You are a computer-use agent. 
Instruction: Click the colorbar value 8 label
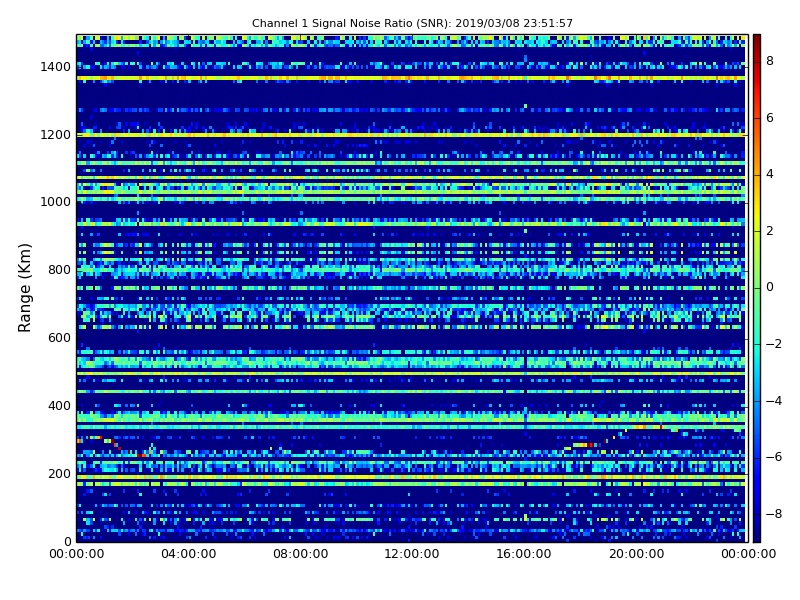point(770,61)
